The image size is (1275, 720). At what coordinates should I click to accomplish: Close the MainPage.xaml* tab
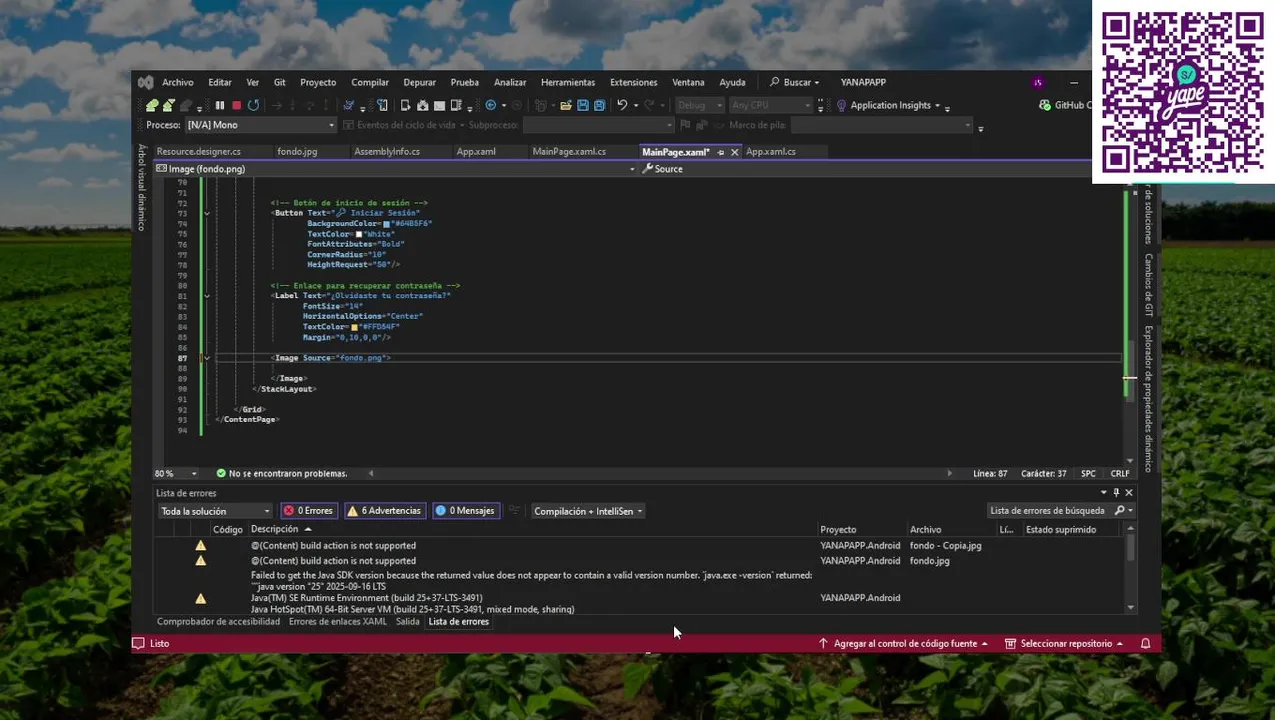734,152
